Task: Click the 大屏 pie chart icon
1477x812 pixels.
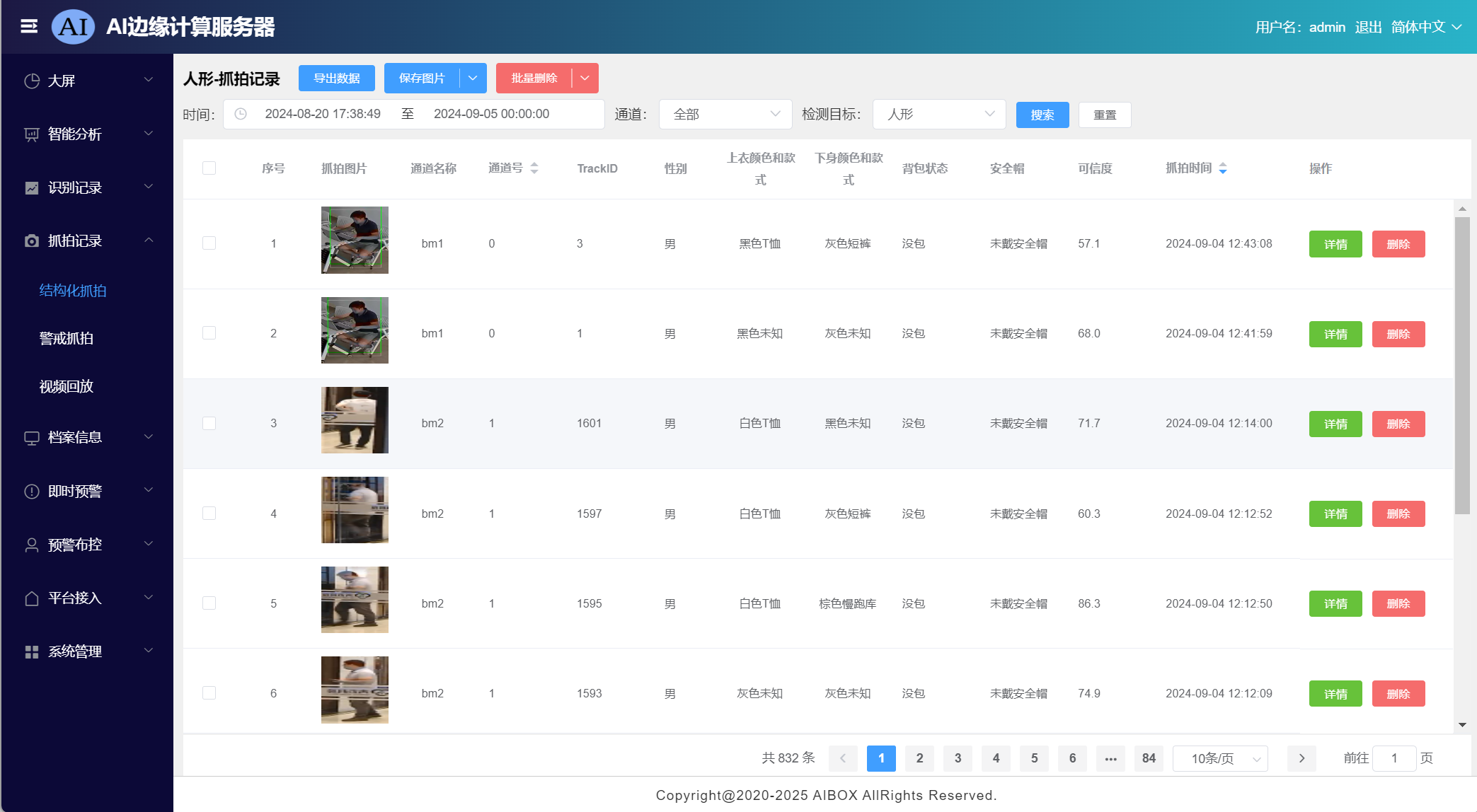Action: [x=32, y=81]
